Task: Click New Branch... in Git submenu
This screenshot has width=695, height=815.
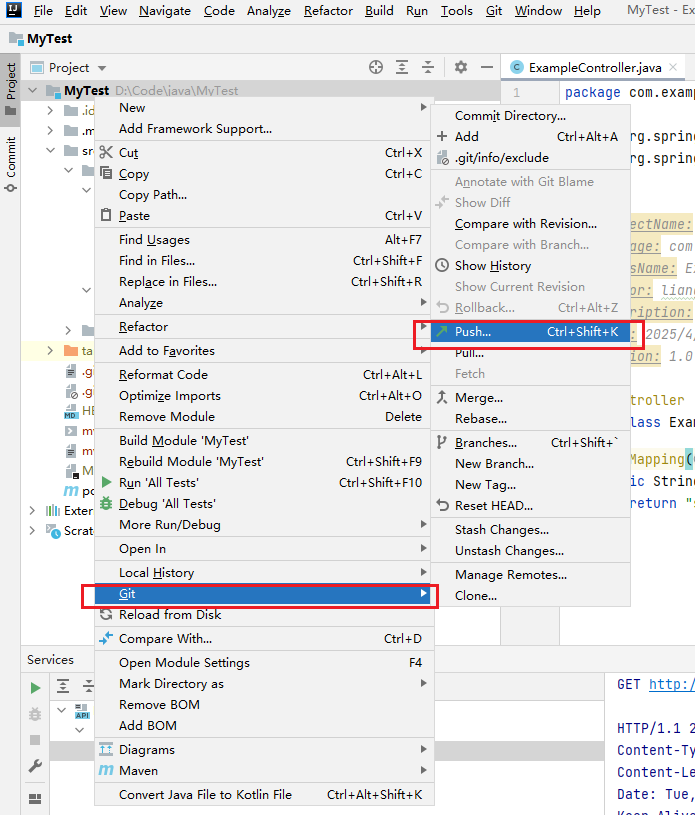Action: point(530,464)
